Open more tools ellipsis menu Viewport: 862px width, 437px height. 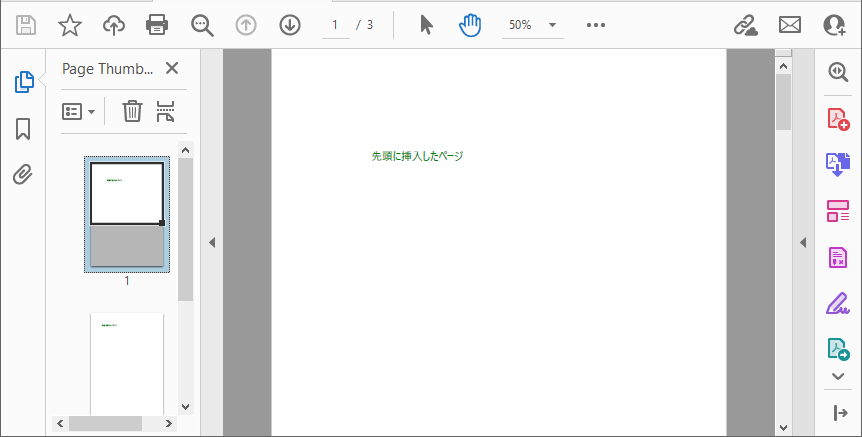[x=595, y=25]
